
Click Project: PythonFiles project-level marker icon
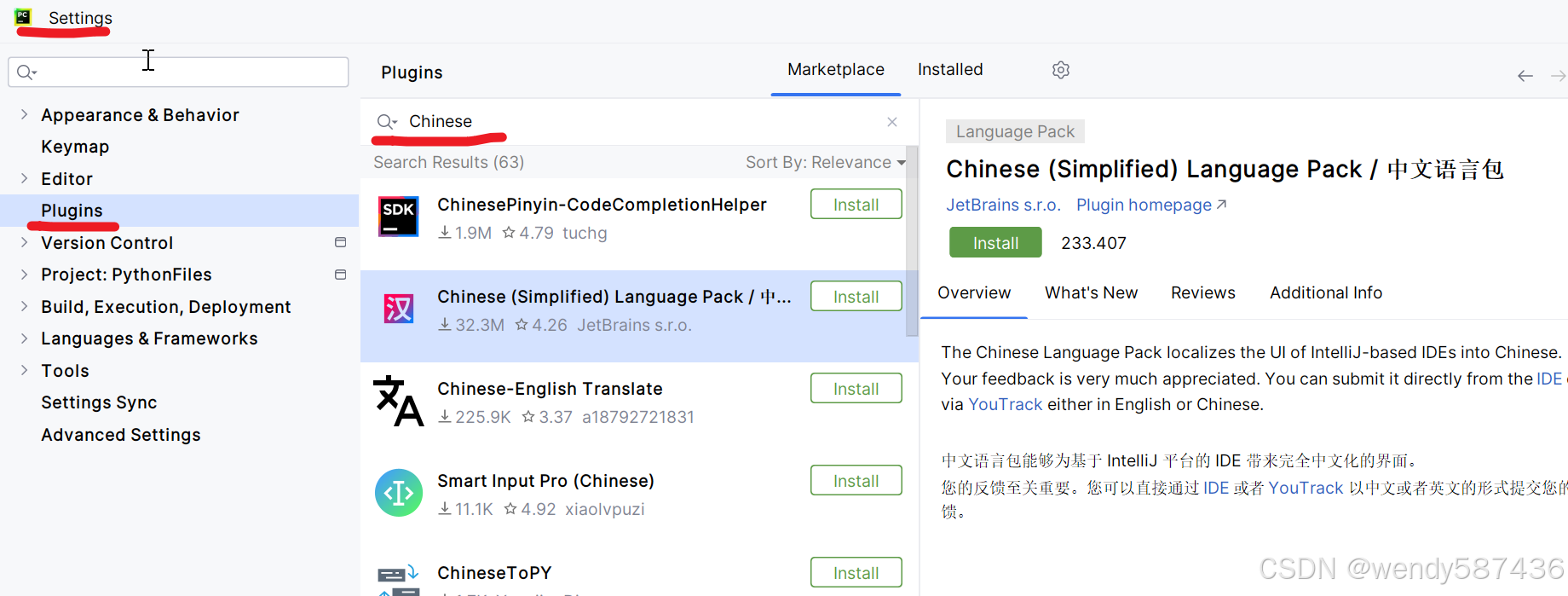pos(341,275)
